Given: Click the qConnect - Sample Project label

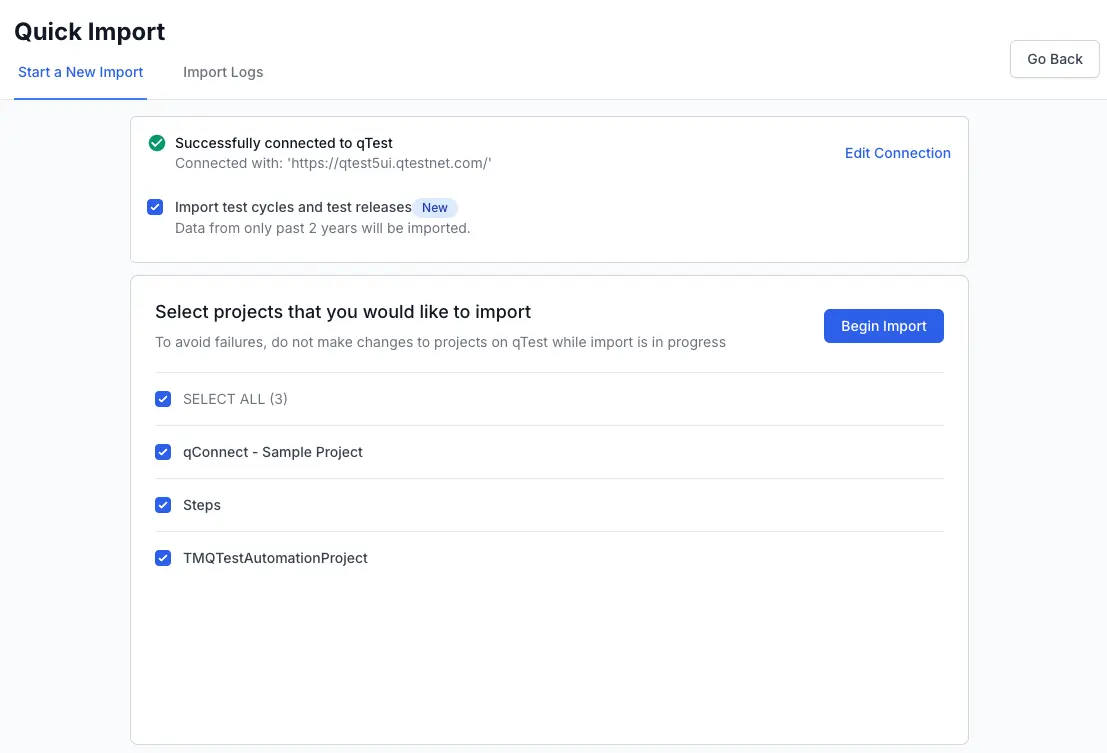Looking at the screenshot, I should coord(272,452).
